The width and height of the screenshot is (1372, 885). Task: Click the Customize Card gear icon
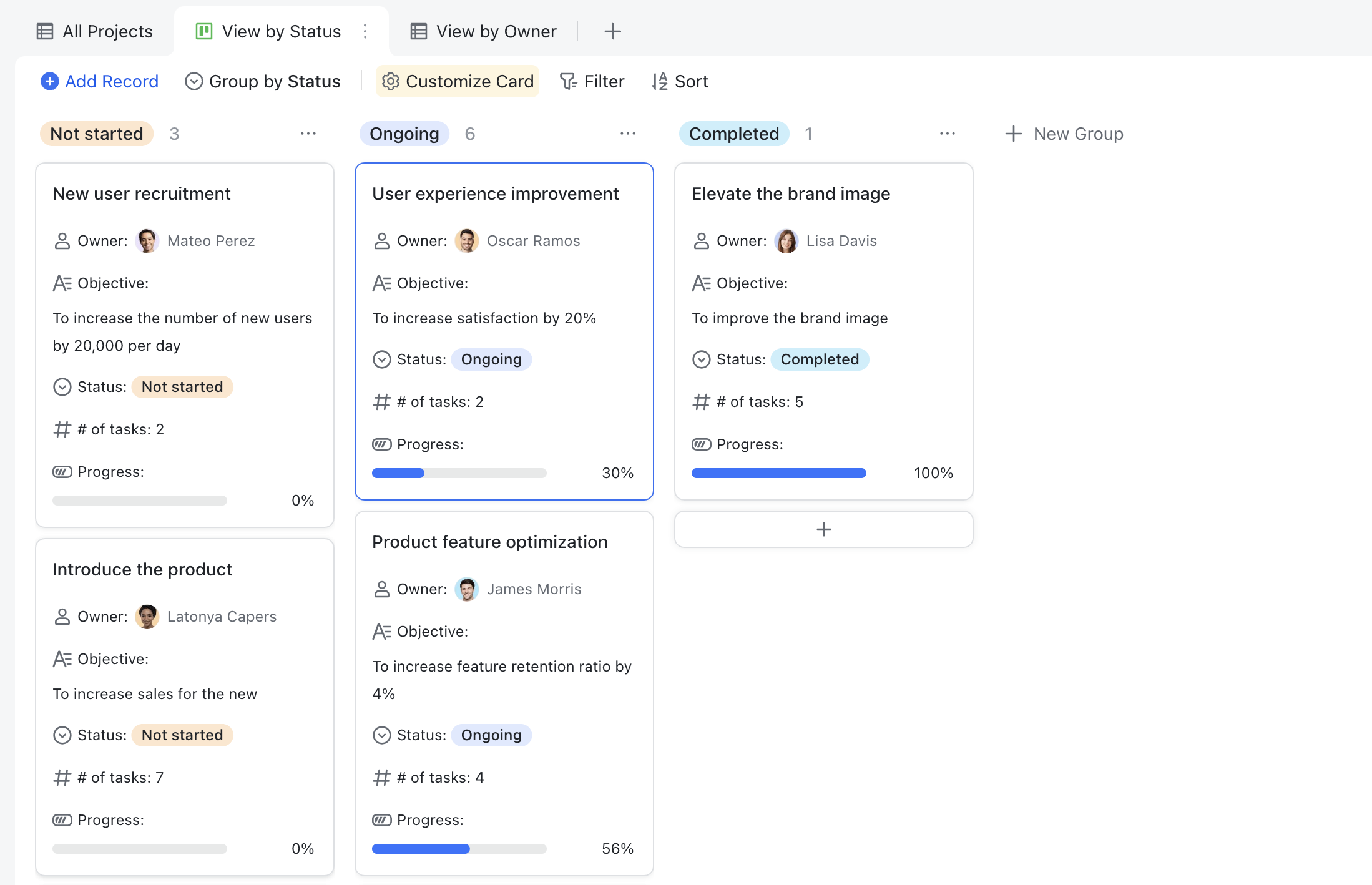pyautogui.click(x=390, y=81)
